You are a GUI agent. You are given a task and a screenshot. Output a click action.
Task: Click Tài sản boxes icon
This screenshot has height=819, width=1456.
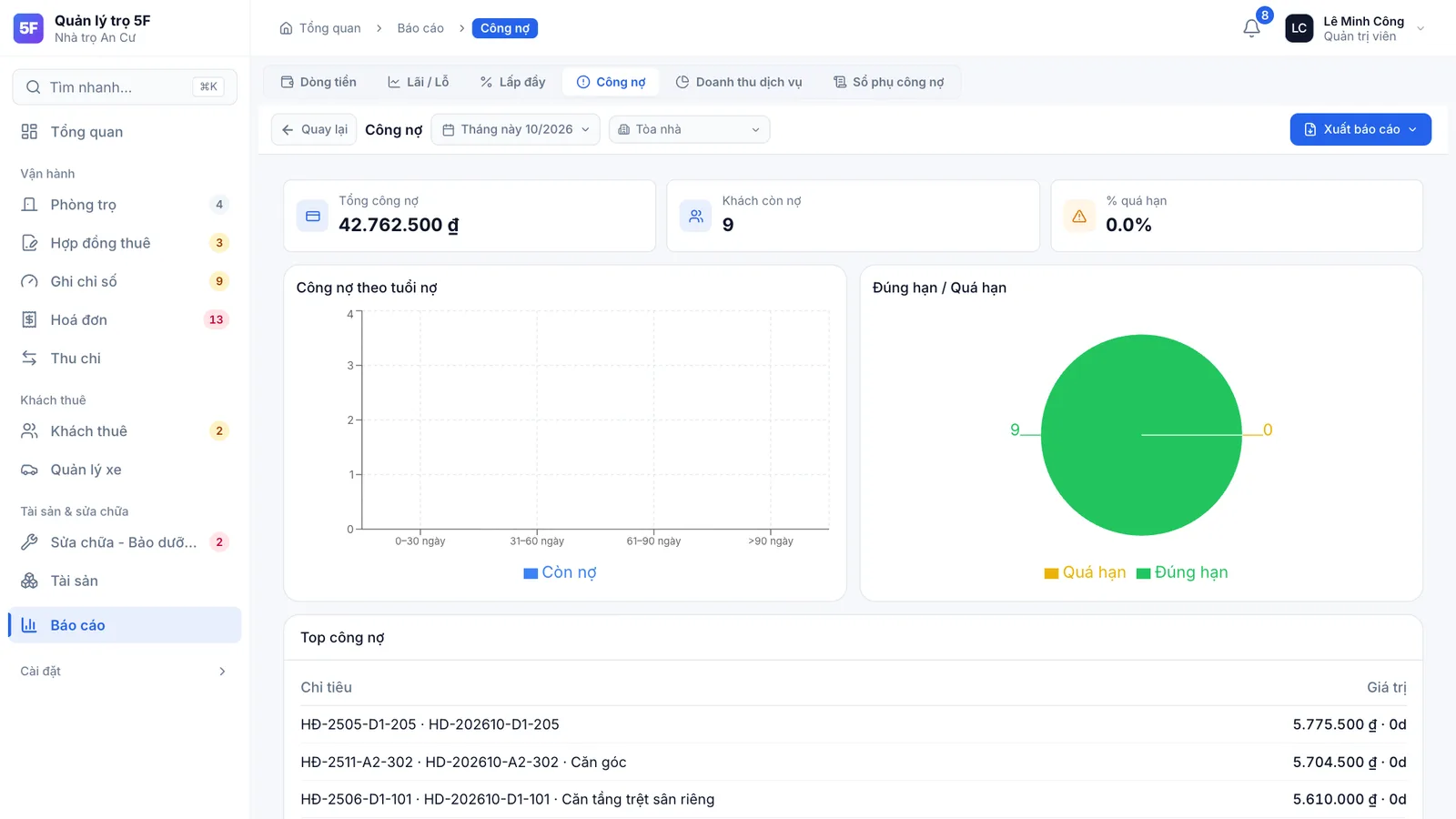[x=29, y=581]
